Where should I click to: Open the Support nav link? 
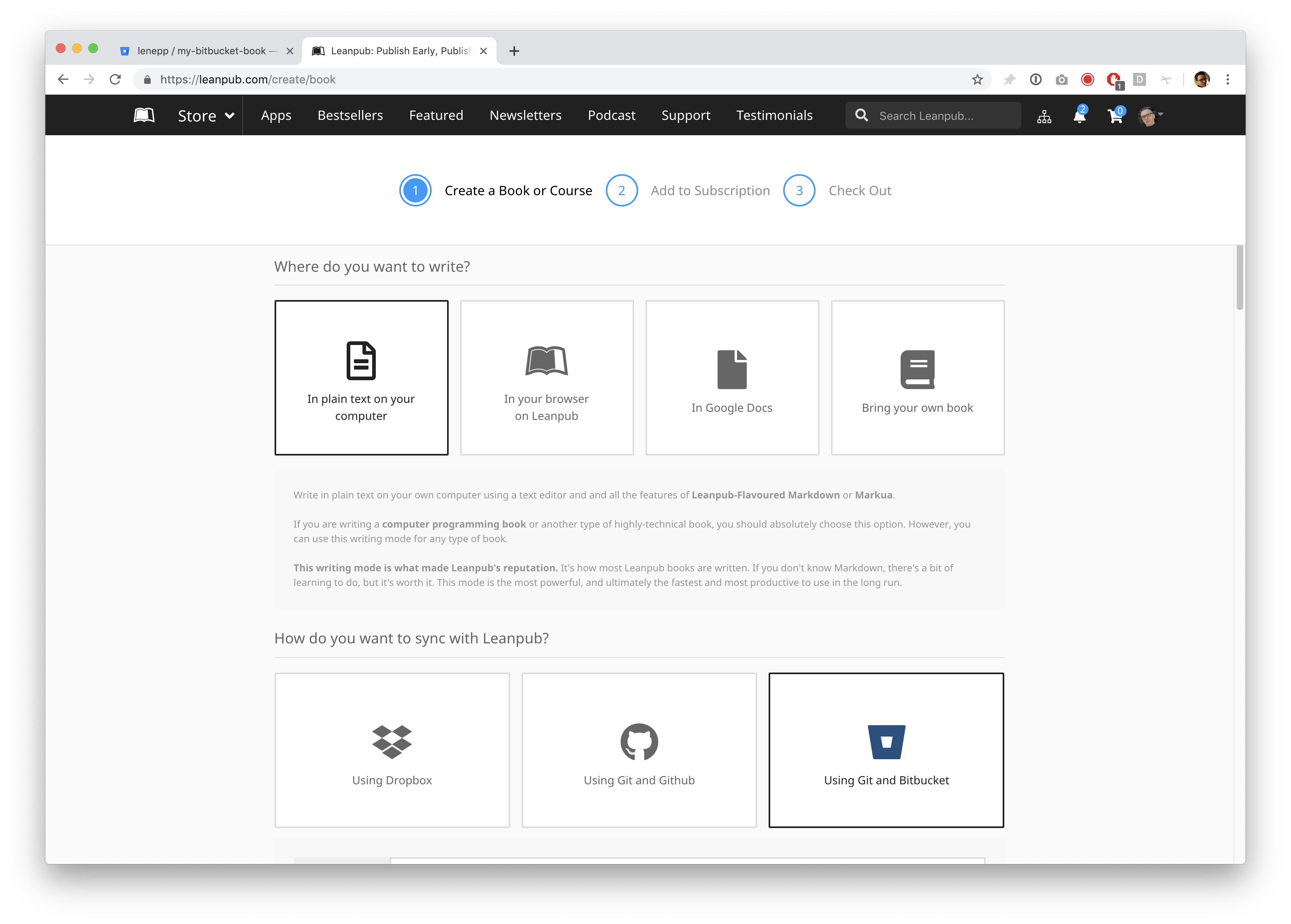pos(686,115)
